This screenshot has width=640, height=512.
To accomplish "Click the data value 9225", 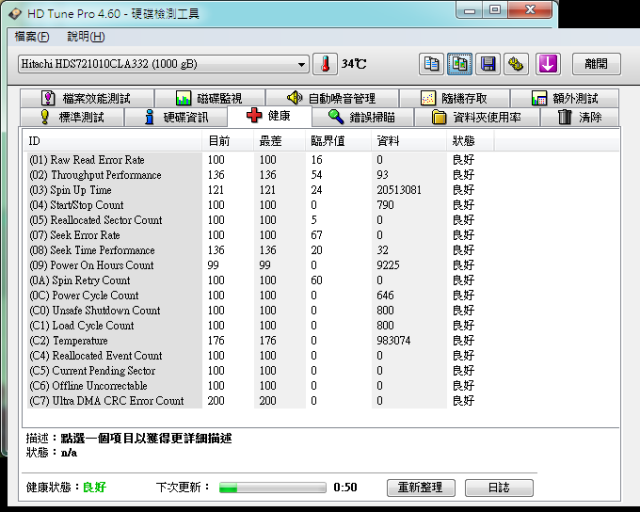I will click(x=388, y=265).
